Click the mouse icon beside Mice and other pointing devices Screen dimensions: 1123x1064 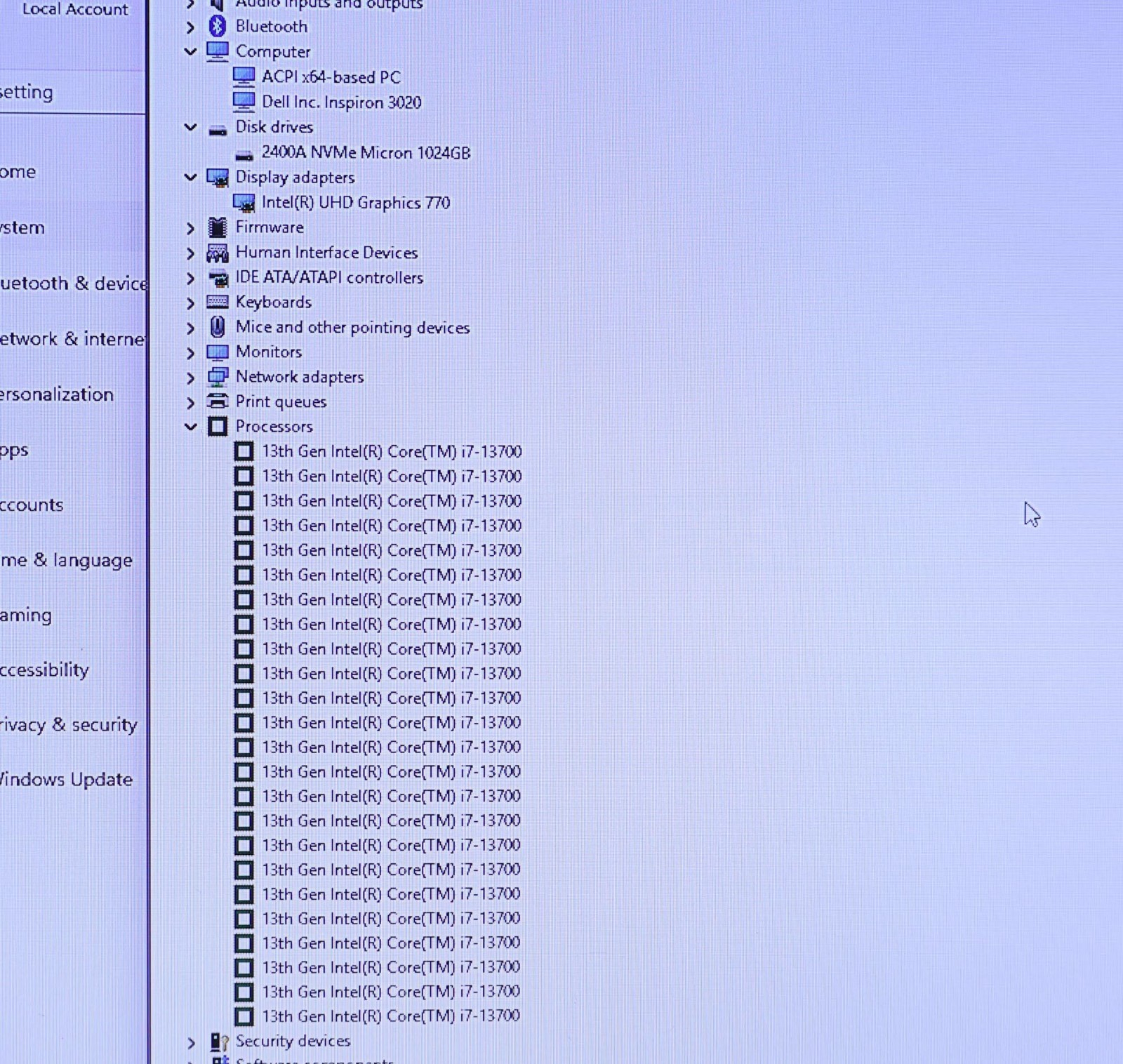click(218, 327)
